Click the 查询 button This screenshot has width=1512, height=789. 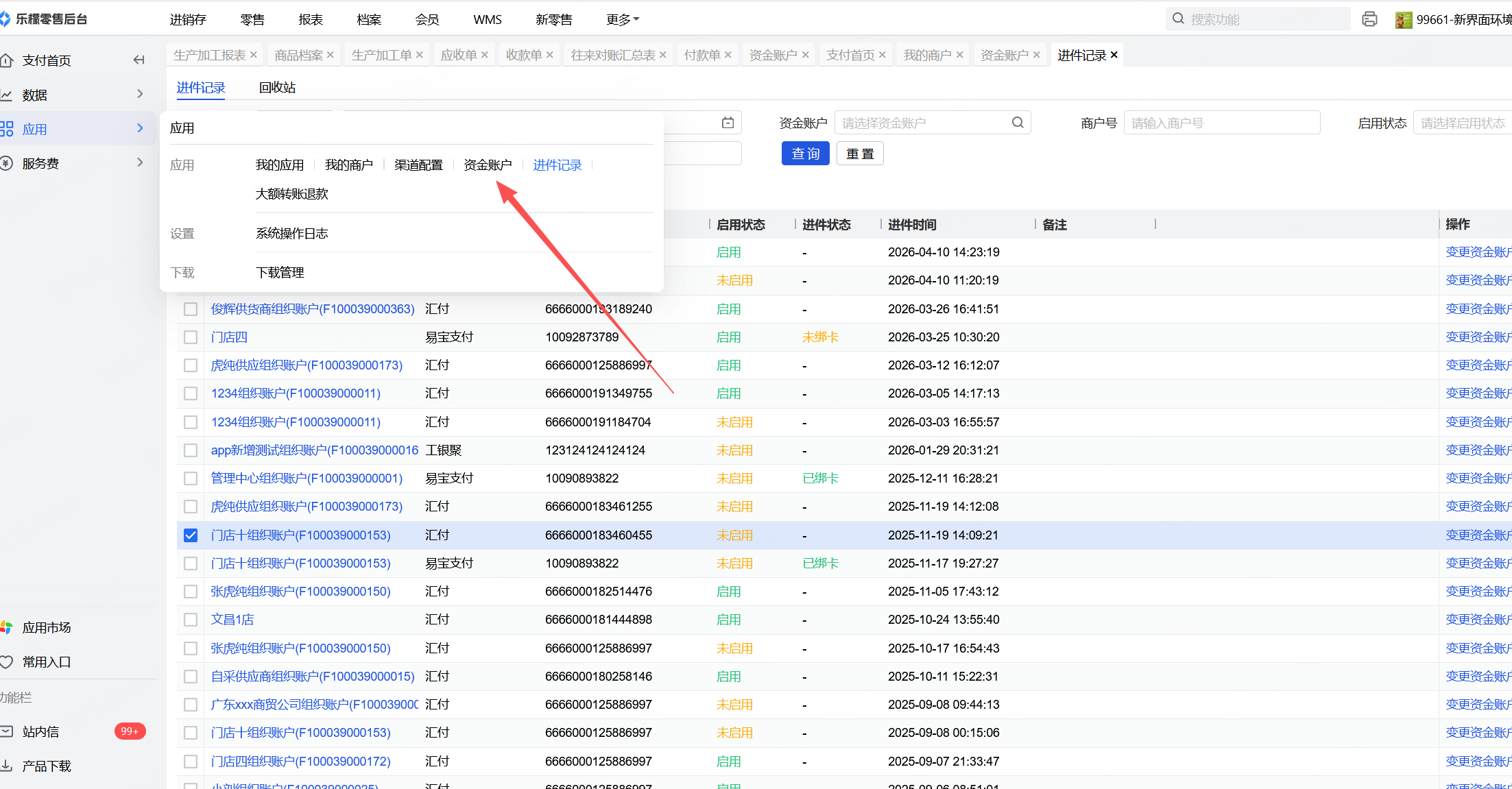(x=805, y=154)
